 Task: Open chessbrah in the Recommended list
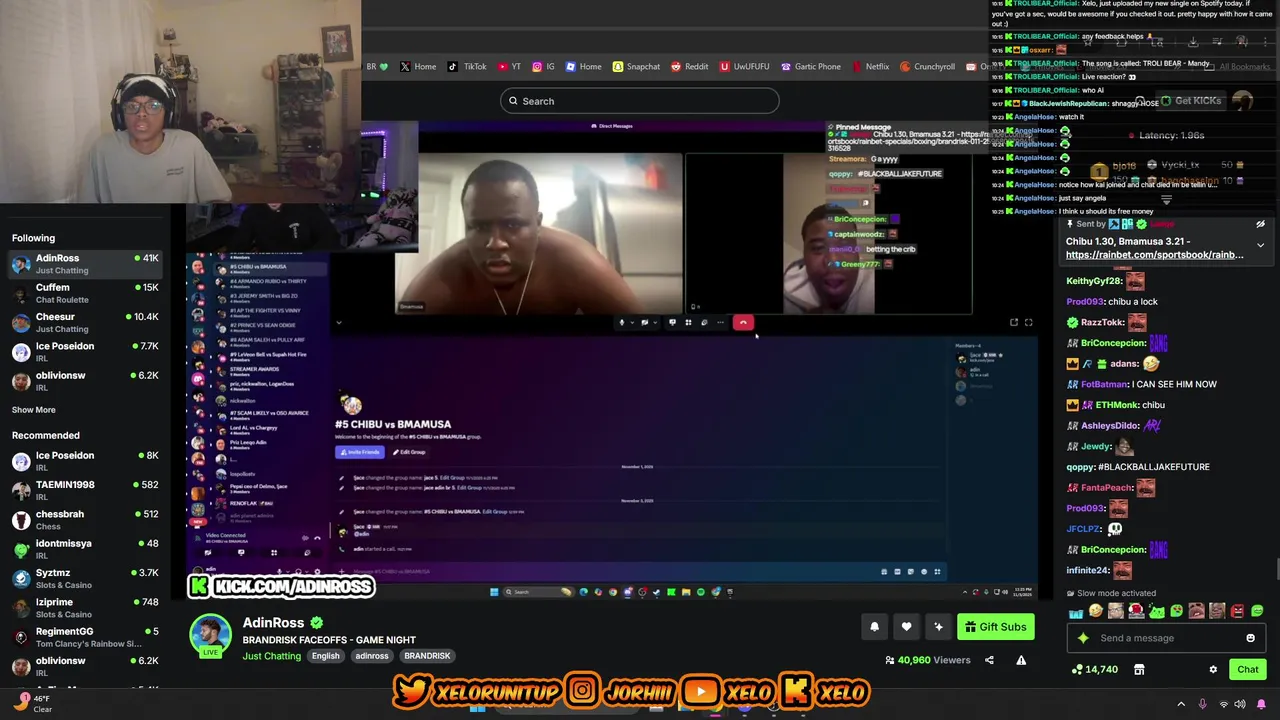(x=85, y=520)
